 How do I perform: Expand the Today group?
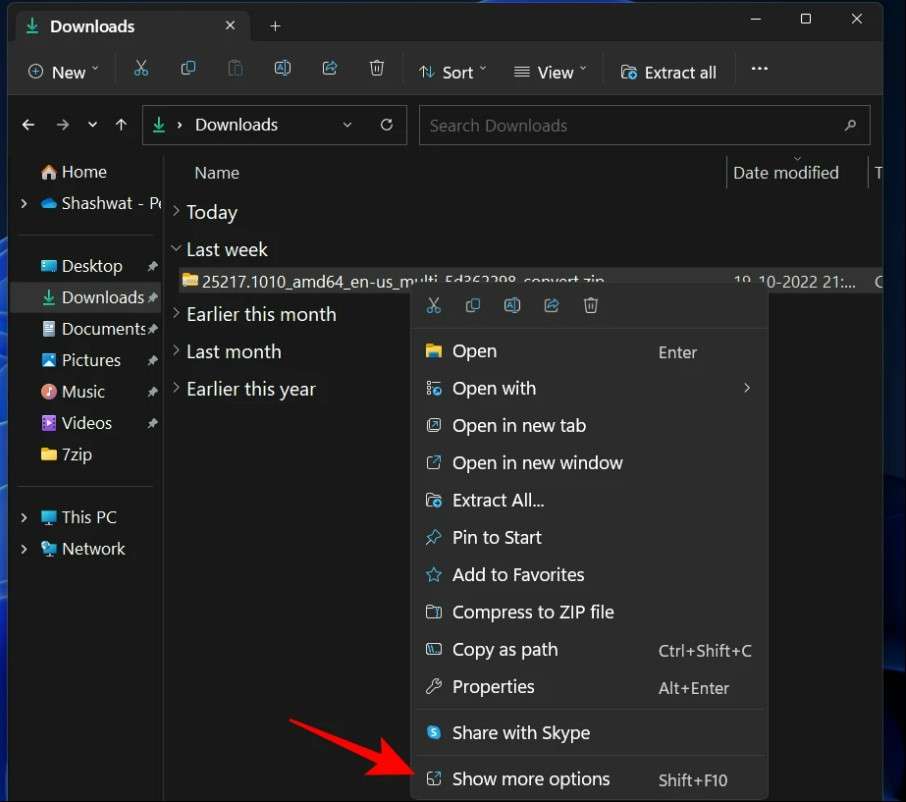[176, 211]
